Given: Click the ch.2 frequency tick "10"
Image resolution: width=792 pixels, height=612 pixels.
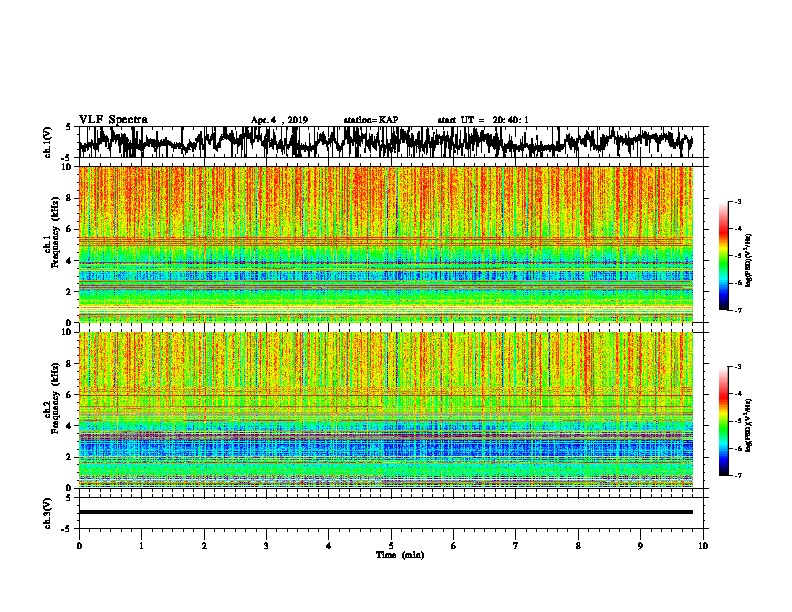Looking at the screenshot, I should 67,332.
